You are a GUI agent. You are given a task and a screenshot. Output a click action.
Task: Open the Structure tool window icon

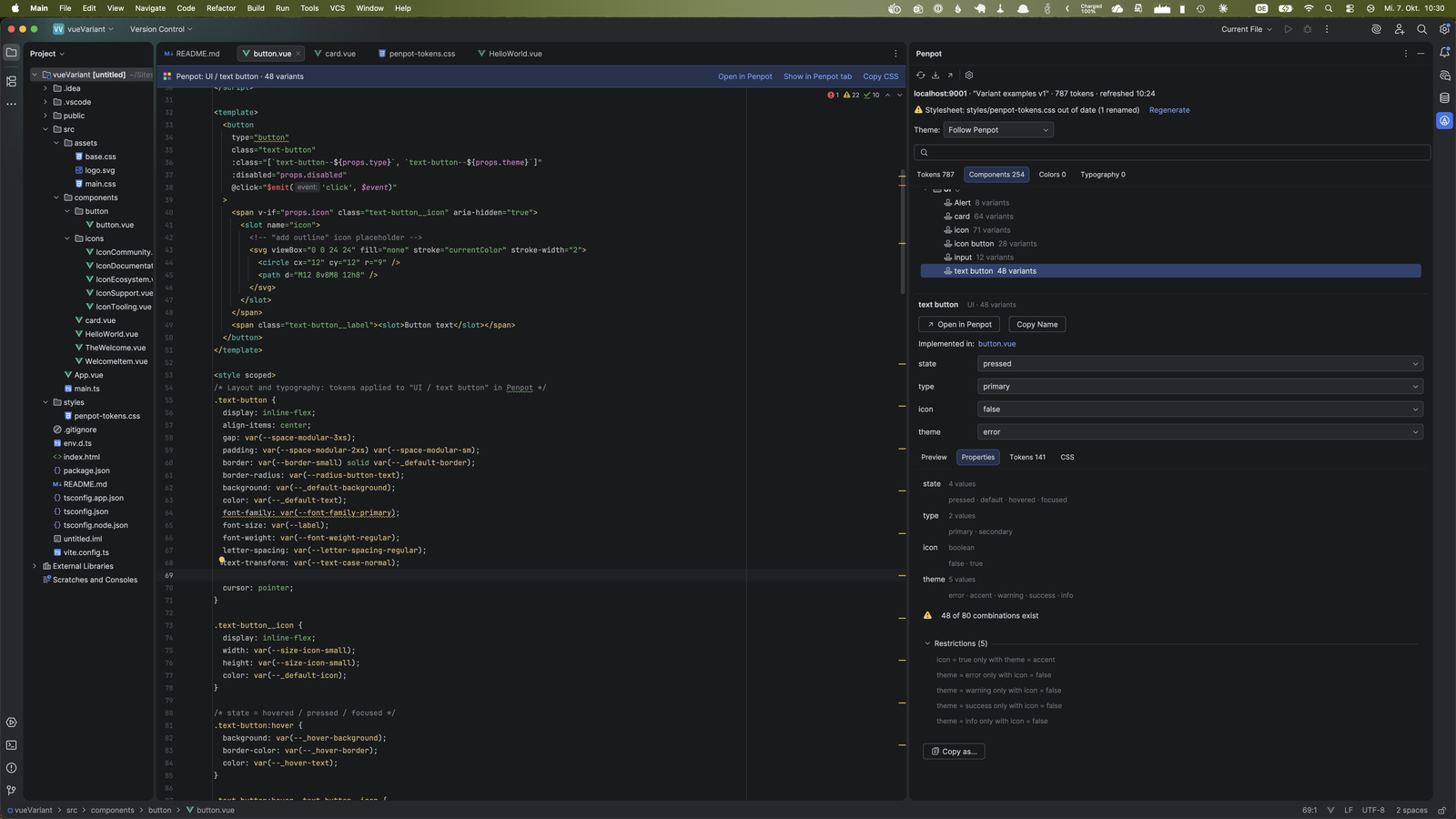click(11, 81)
